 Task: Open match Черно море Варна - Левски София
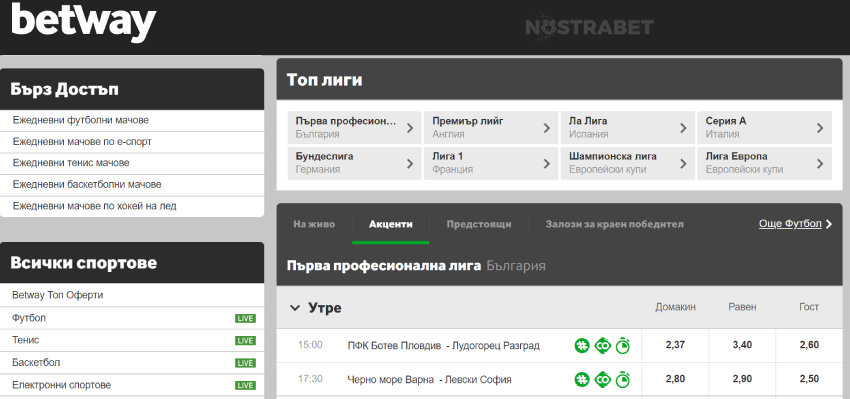(x=429, y=379)
